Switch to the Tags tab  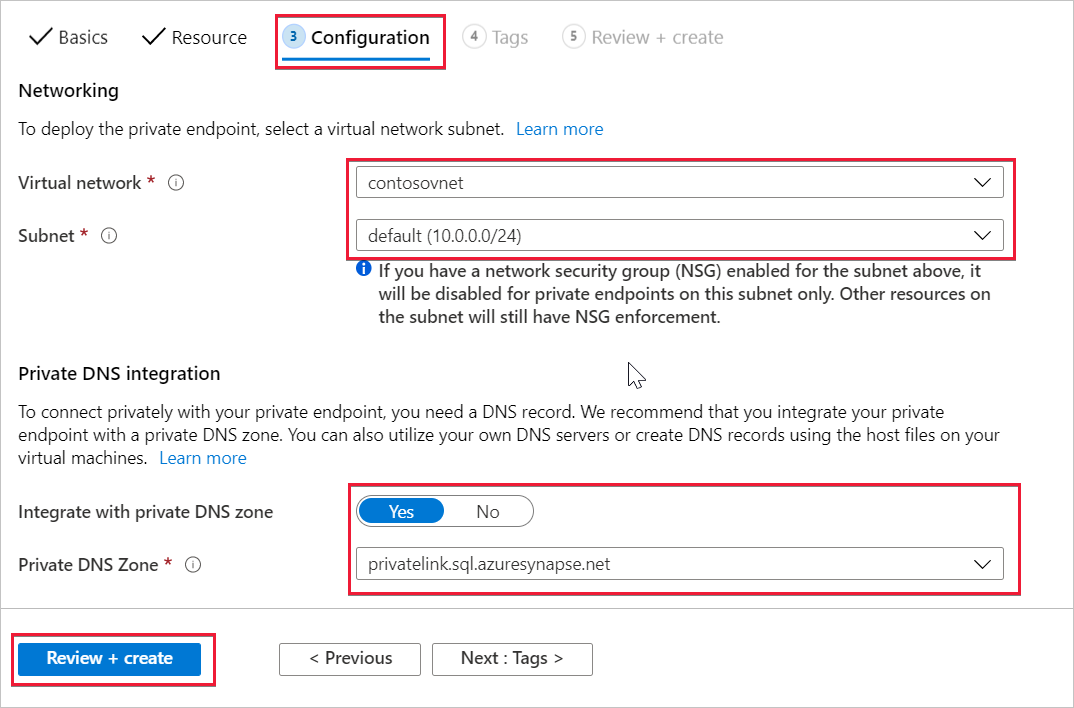[x=495, y=37]
